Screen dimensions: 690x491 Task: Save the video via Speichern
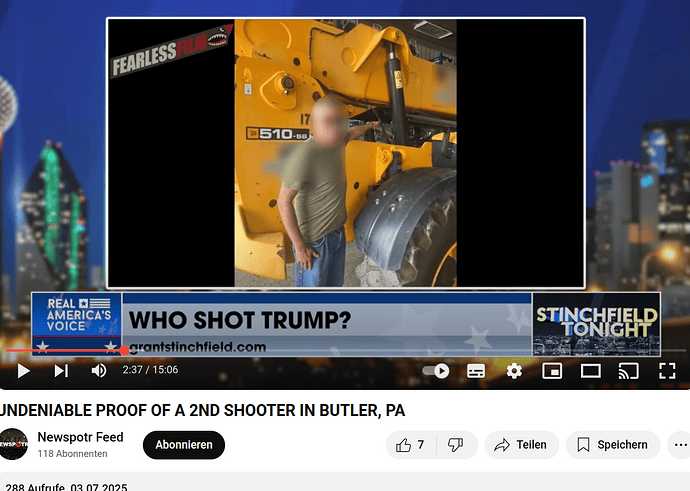click(613, 445)
